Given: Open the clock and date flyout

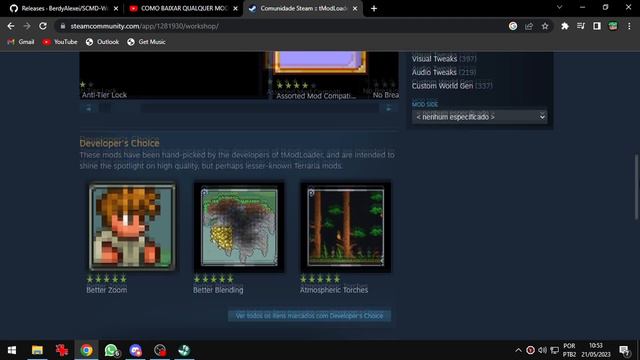Looking at the screenshot, I should pos(596,350).
